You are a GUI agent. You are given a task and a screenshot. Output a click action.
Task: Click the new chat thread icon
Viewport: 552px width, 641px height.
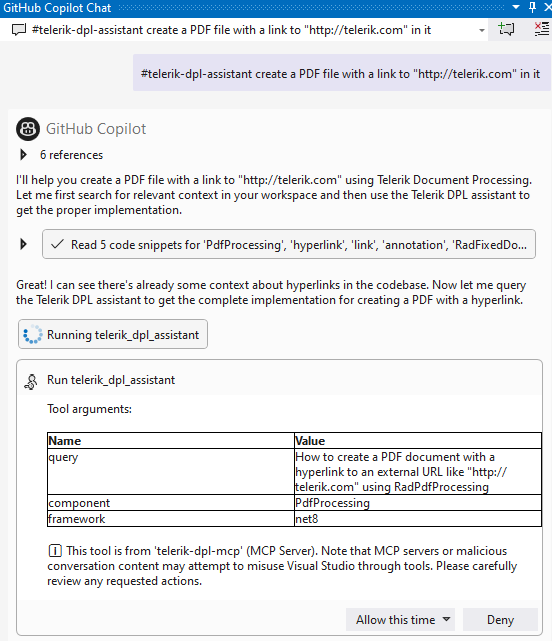(506, 29)
